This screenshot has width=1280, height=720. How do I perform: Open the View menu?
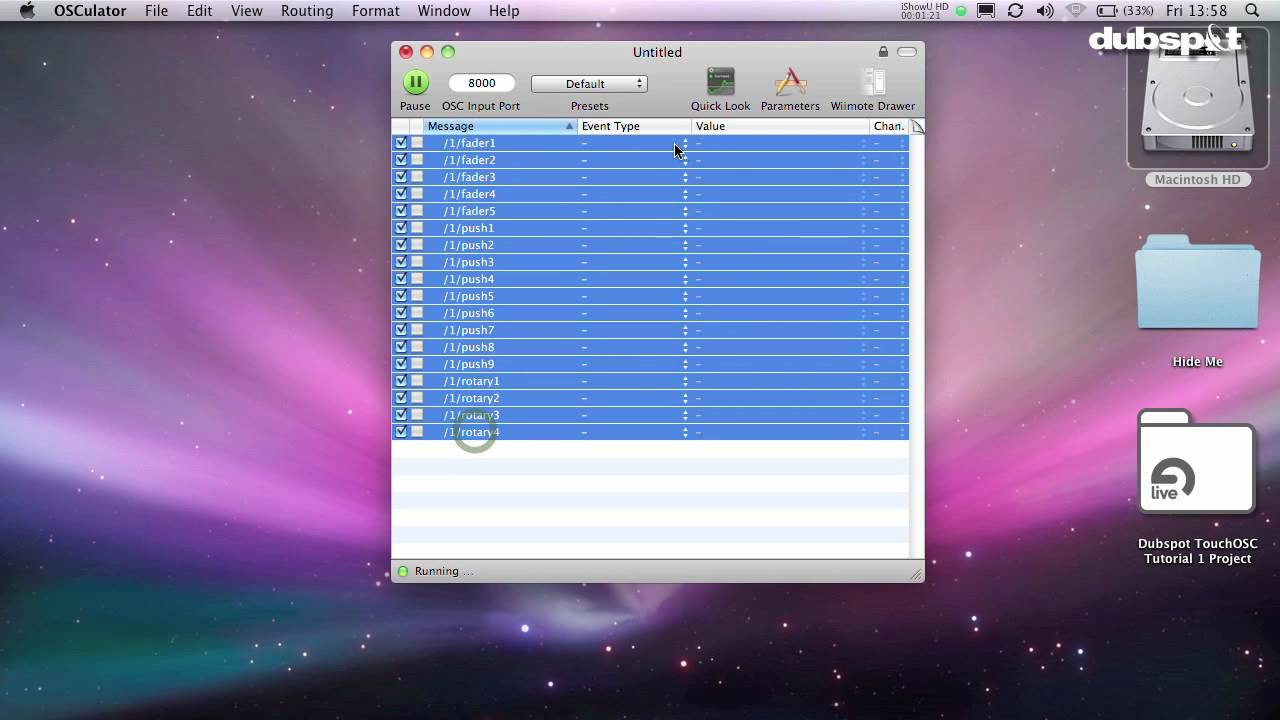(246, 11)
